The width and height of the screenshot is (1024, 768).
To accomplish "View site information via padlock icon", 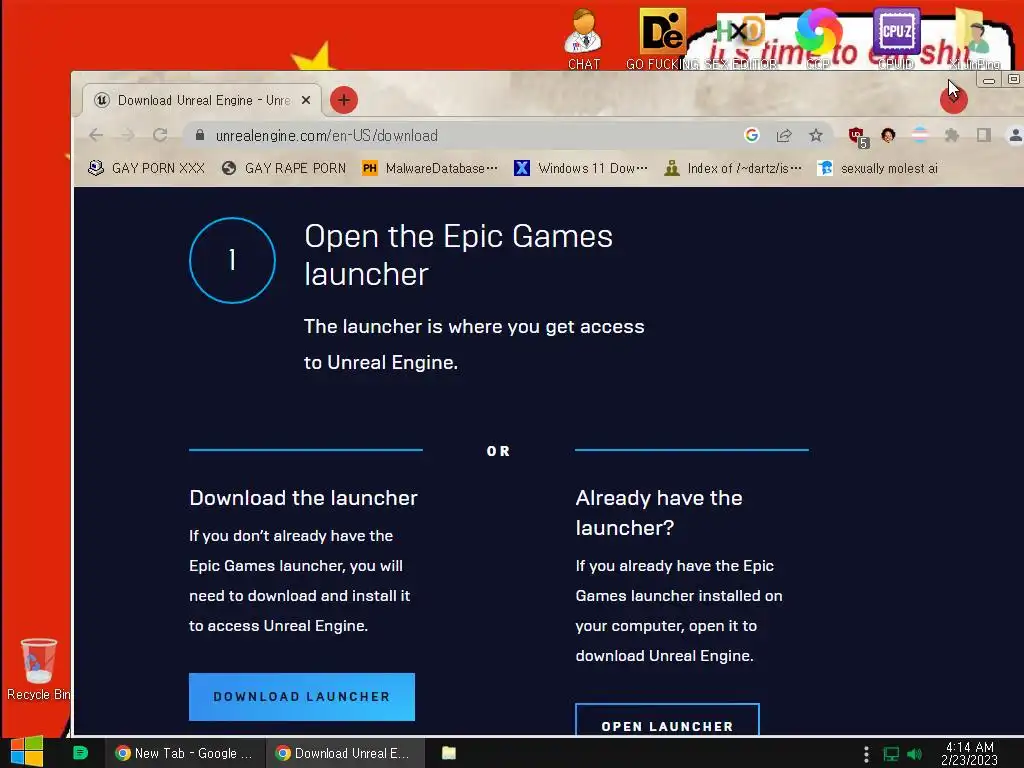I will click(x=200, y=135).
